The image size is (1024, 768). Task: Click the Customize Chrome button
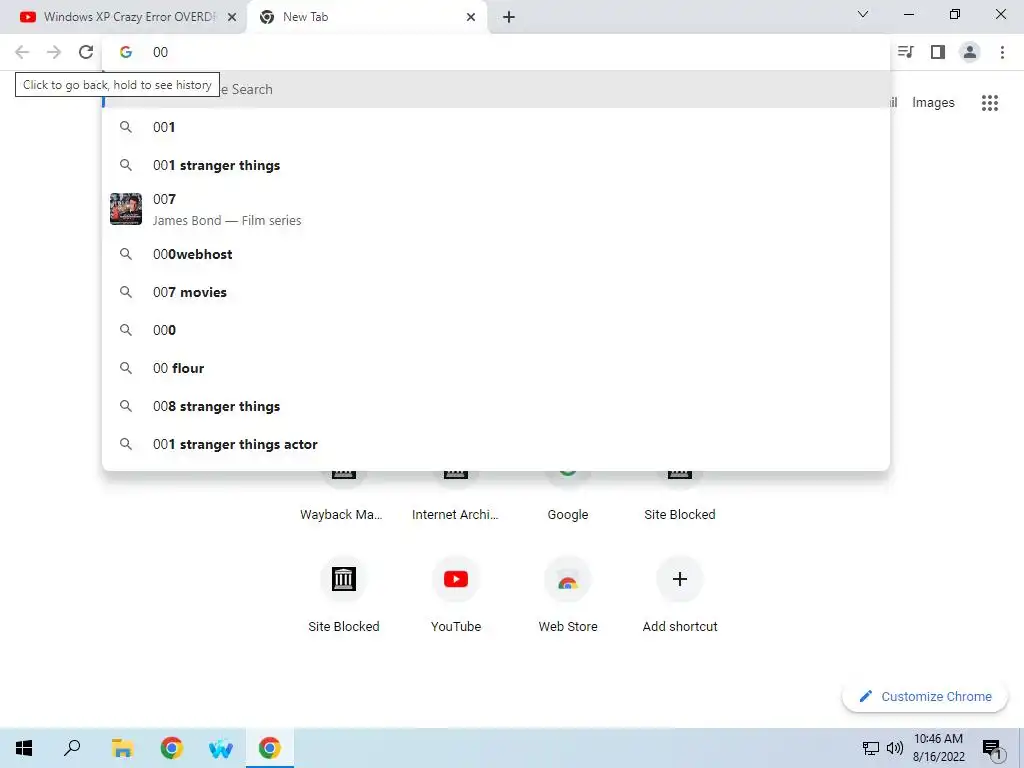coord(925,696)
